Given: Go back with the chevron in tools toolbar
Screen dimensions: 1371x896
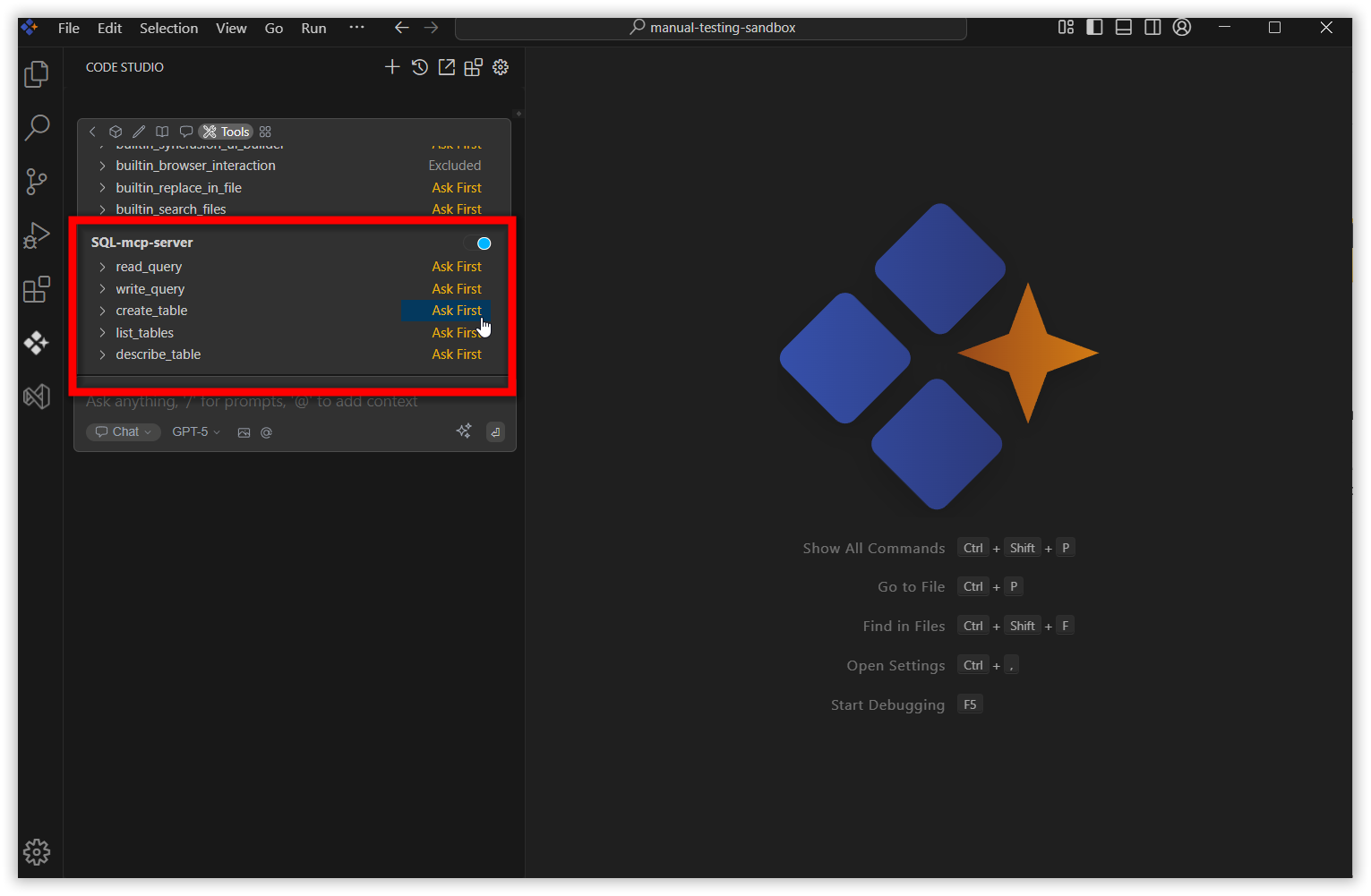Looking at the screenshot, I should tap(92, 132).
